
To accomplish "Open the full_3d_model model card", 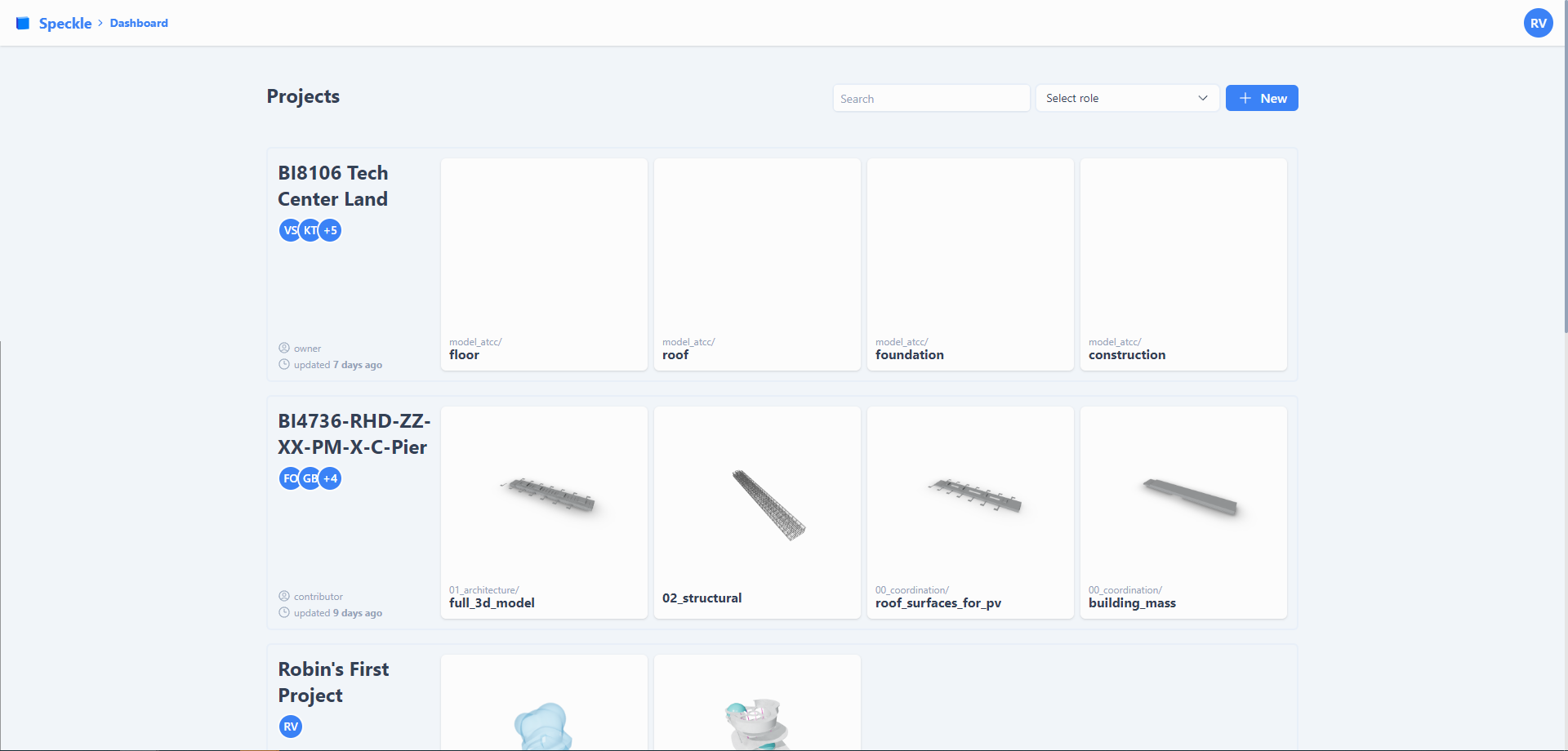I will pos(544,513).
